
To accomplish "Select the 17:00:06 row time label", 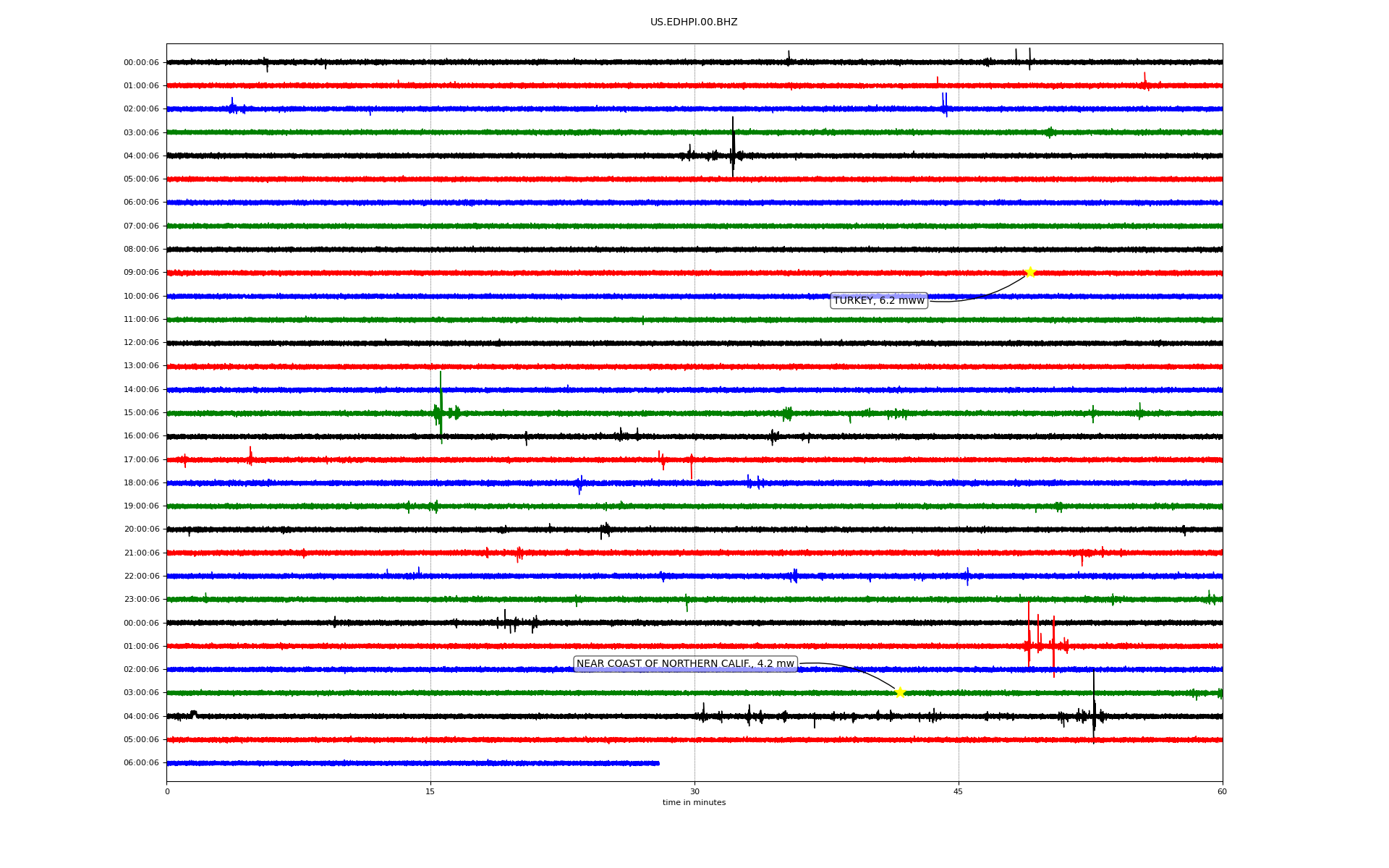I will 141,460.
